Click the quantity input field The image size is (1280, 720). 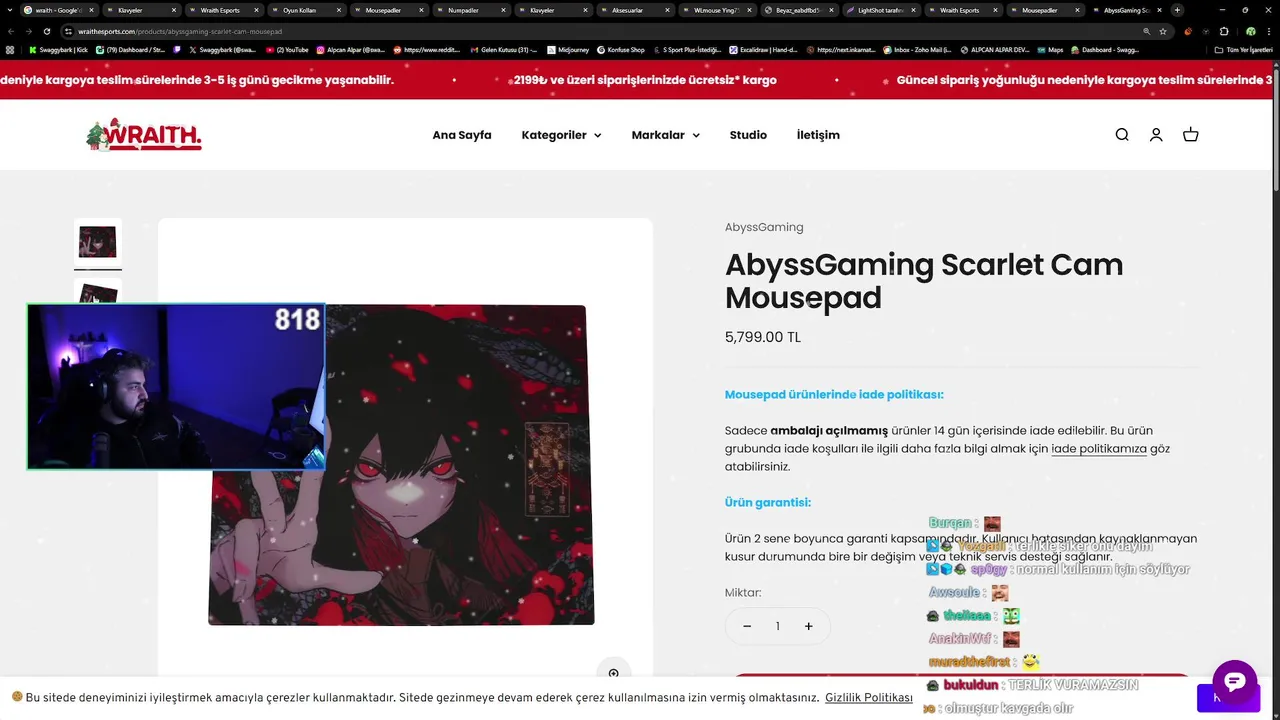click(777, 626)
